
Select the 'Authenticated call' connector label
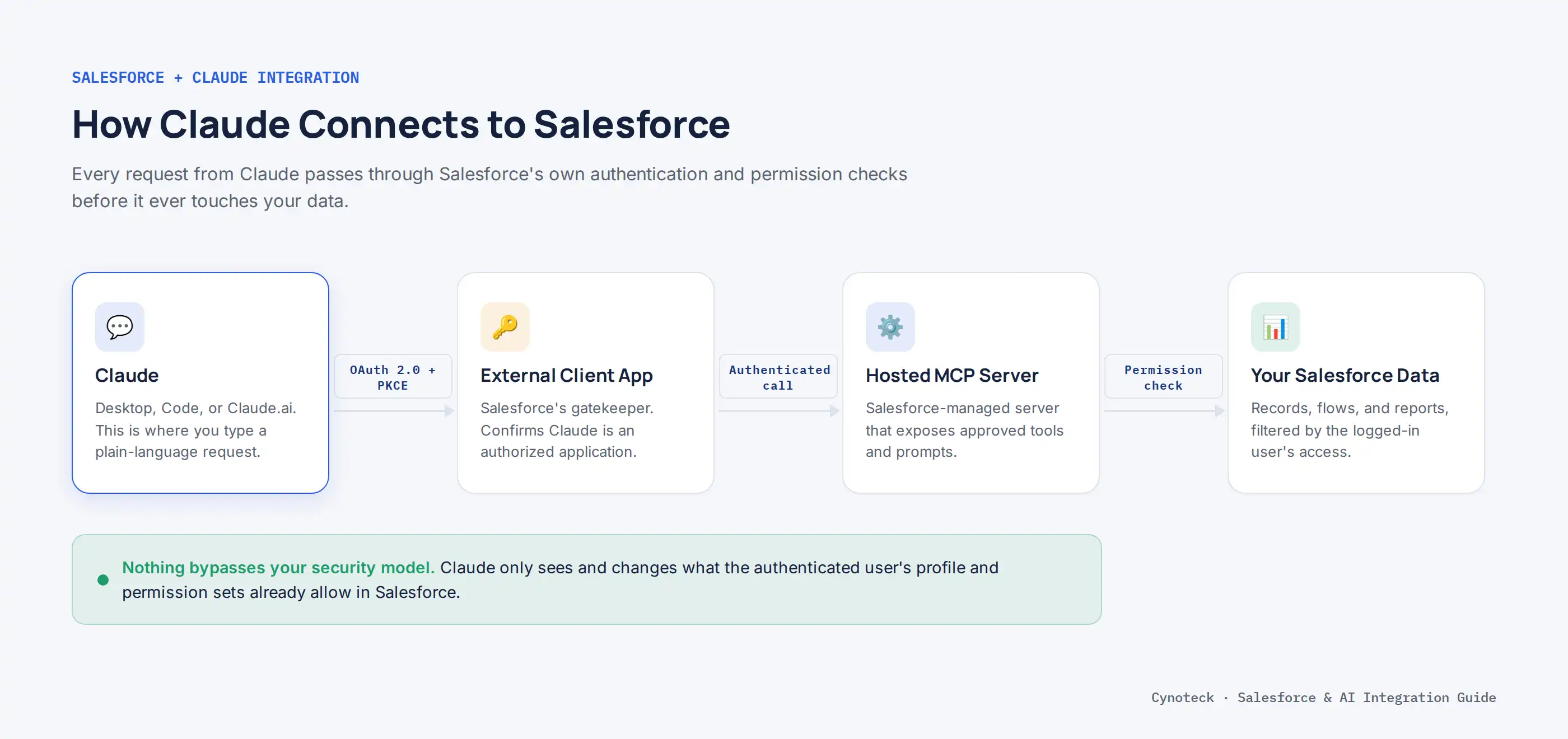tap(778, 377)
